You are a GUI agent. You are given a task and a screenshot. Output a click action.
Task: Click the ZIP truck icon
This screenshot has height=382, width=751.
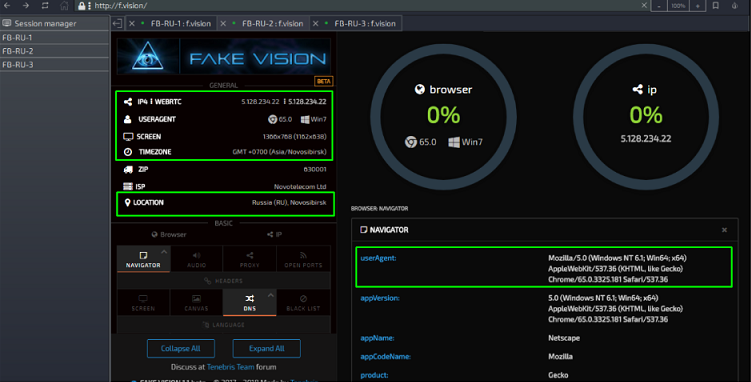[x=128, y=169]
